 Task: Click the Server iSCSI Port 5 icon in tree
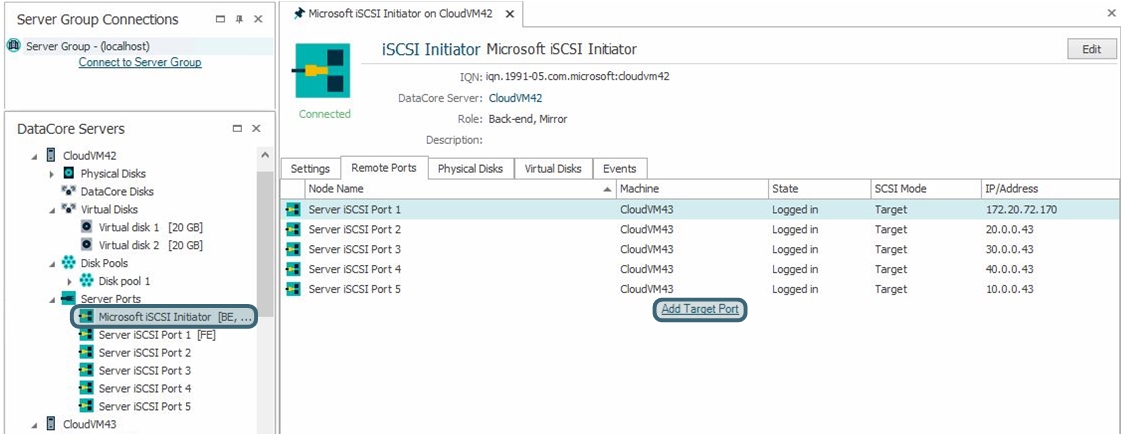(x=87, y=406)
